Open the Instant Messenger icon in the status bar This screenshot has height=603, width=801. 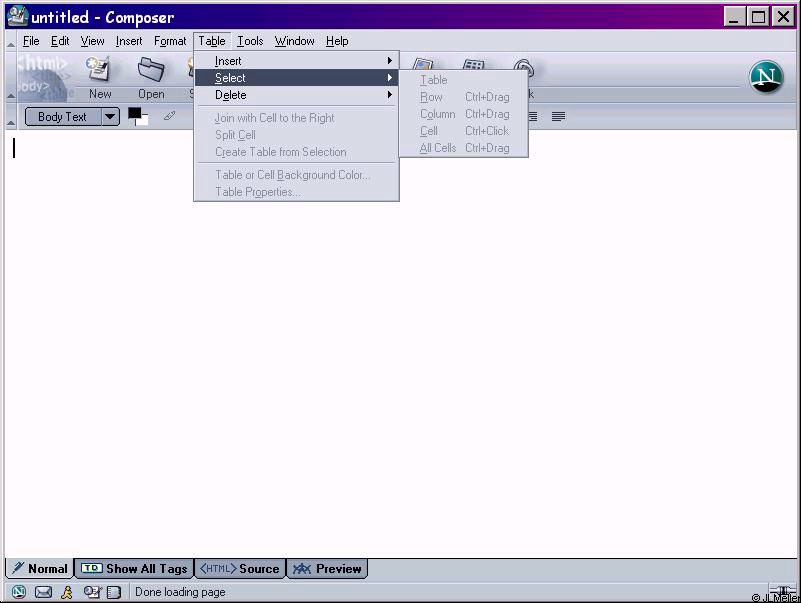pyautogui.click(x=67, y=592)
